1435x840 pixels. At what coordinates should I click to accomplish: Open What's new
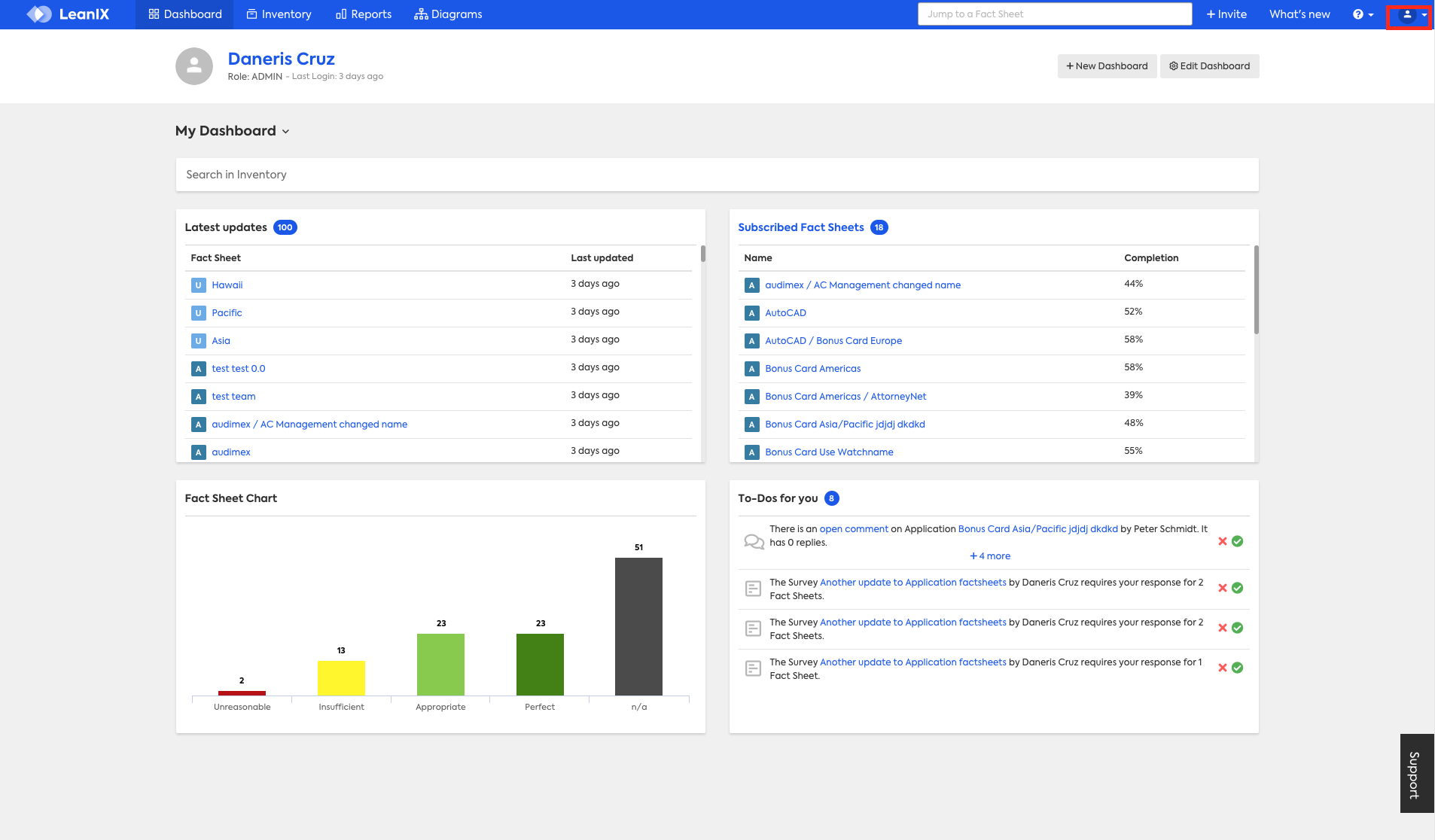(x=1299, y=14)
